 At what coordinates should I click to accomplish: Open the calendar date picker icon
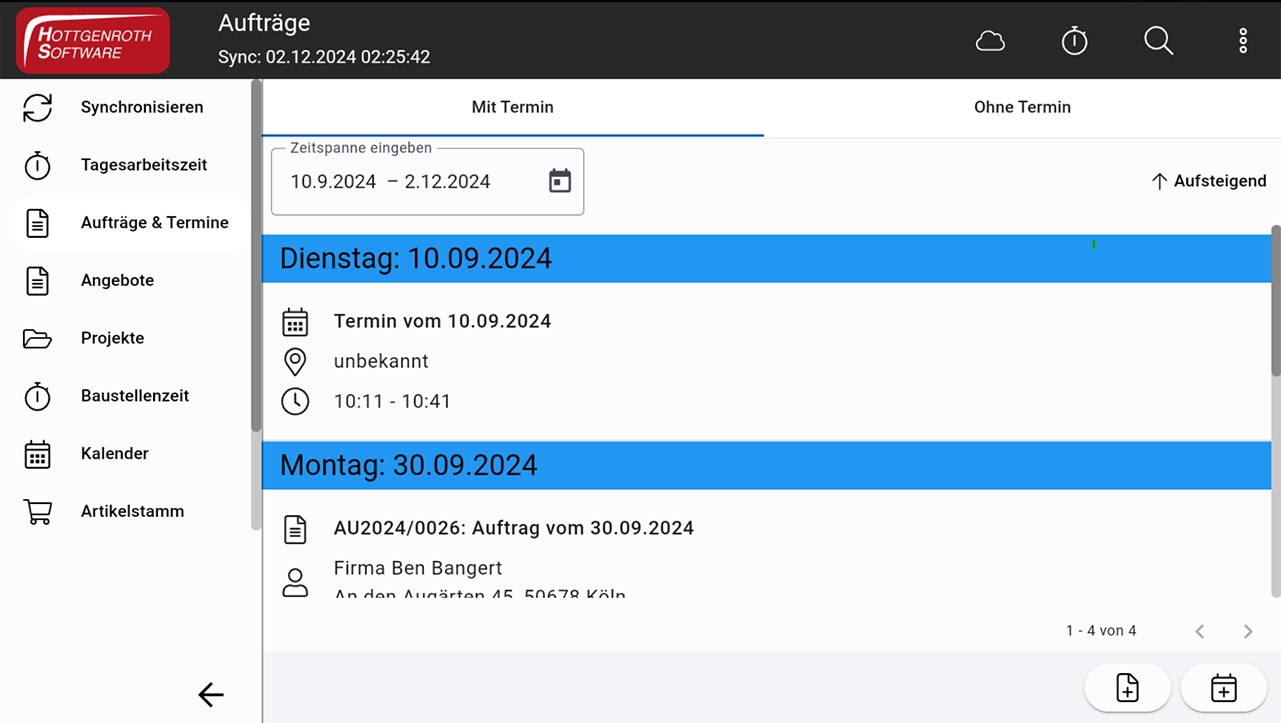coord(560,181)
